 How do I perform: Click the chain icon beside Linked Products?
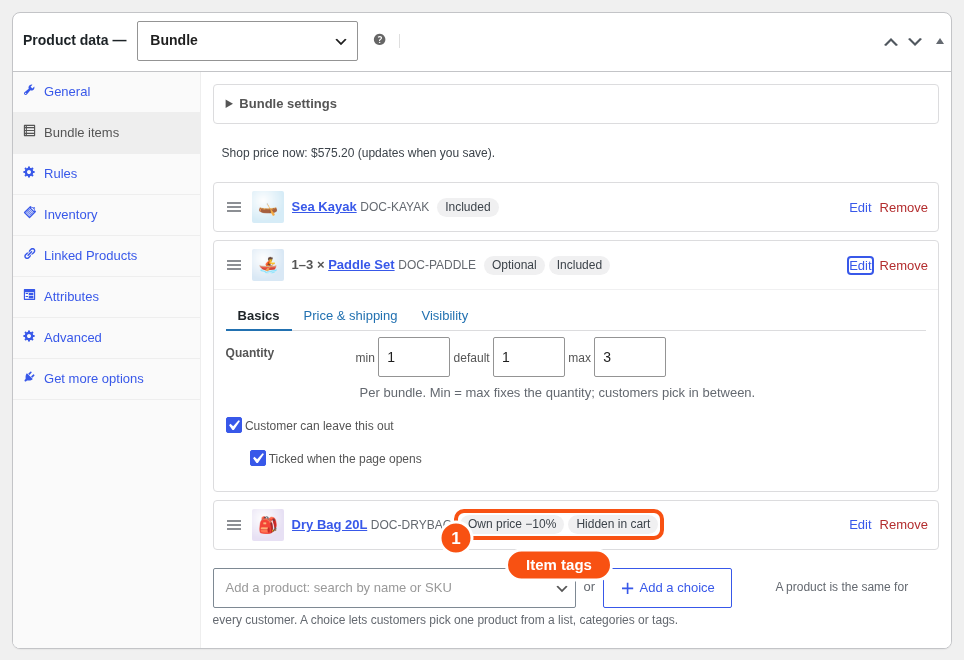[29, 254]
